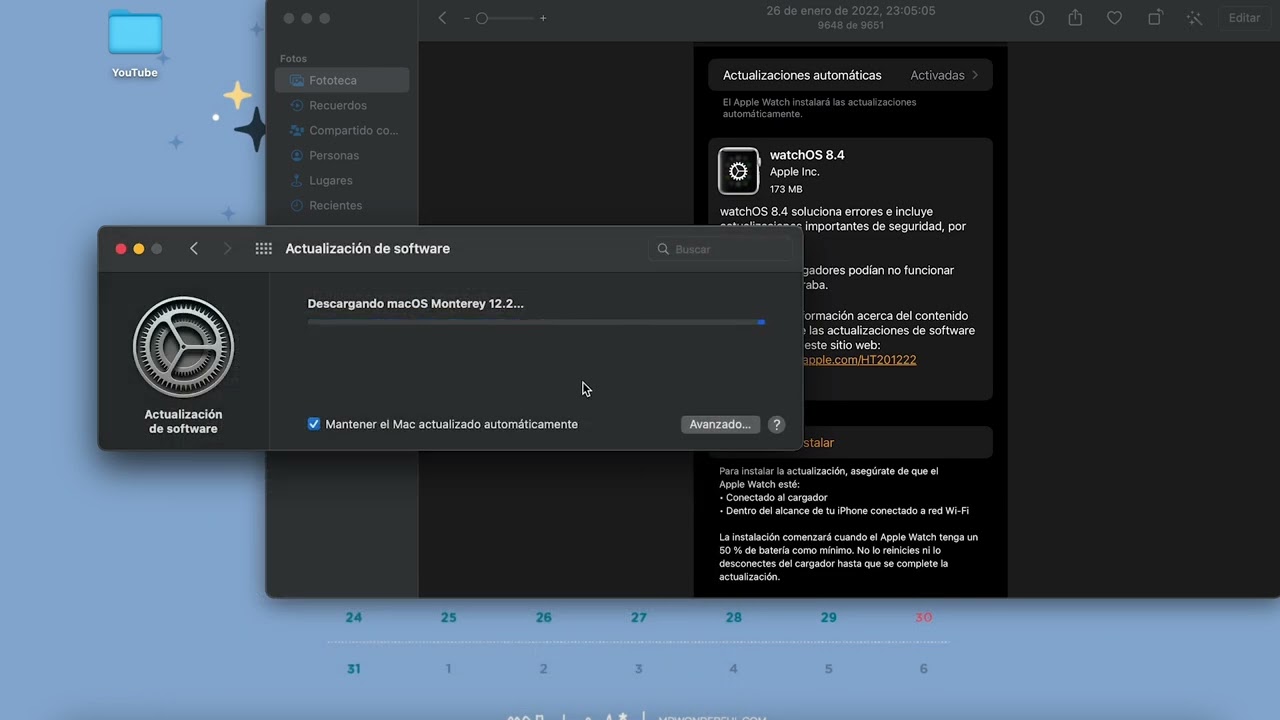Click the rotate icon in Photos toolbar
The height and width of the screenshot is (720, 1280).
(x=1154, y=18)
